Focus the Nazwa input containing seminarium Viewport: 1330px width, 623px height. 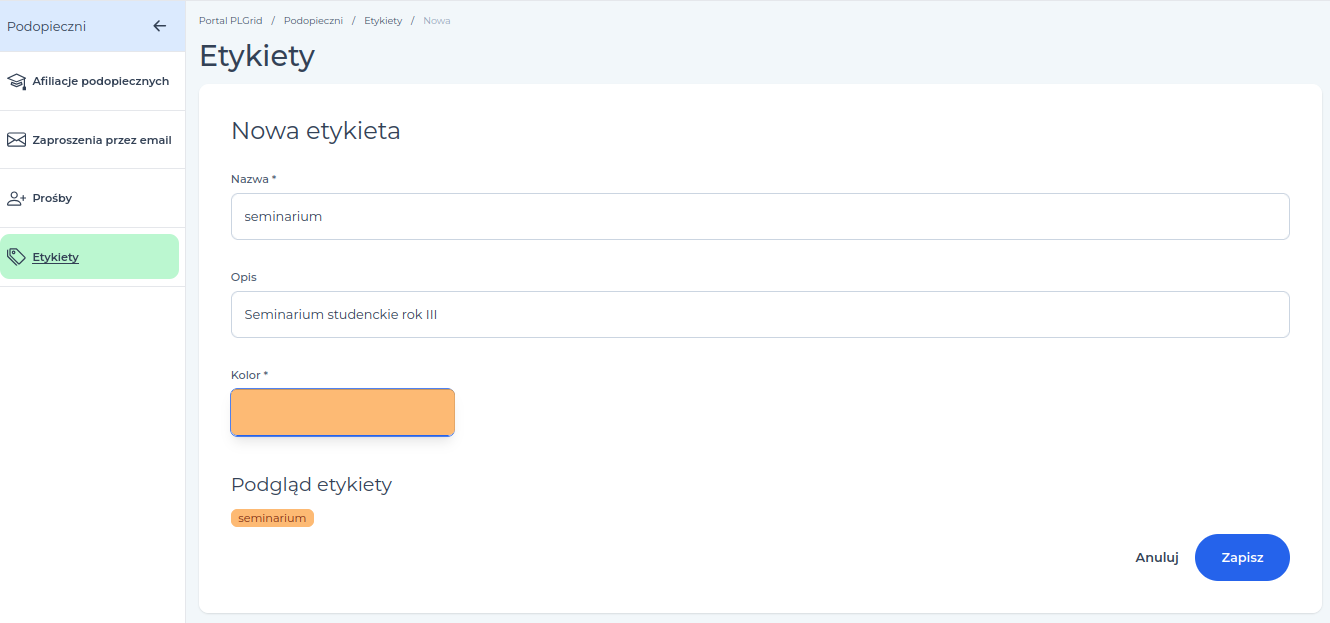[760, 216]
